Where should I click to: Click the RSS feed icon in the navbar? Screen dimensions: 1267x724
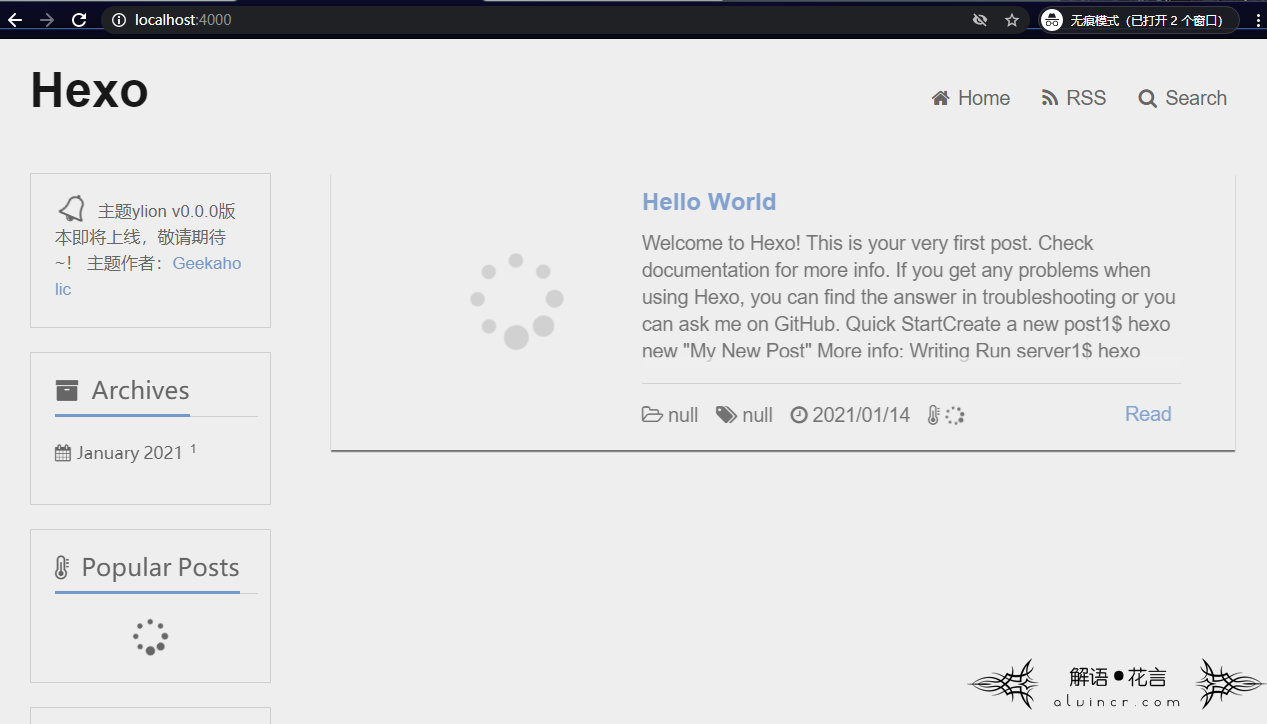pos(1046,98)
